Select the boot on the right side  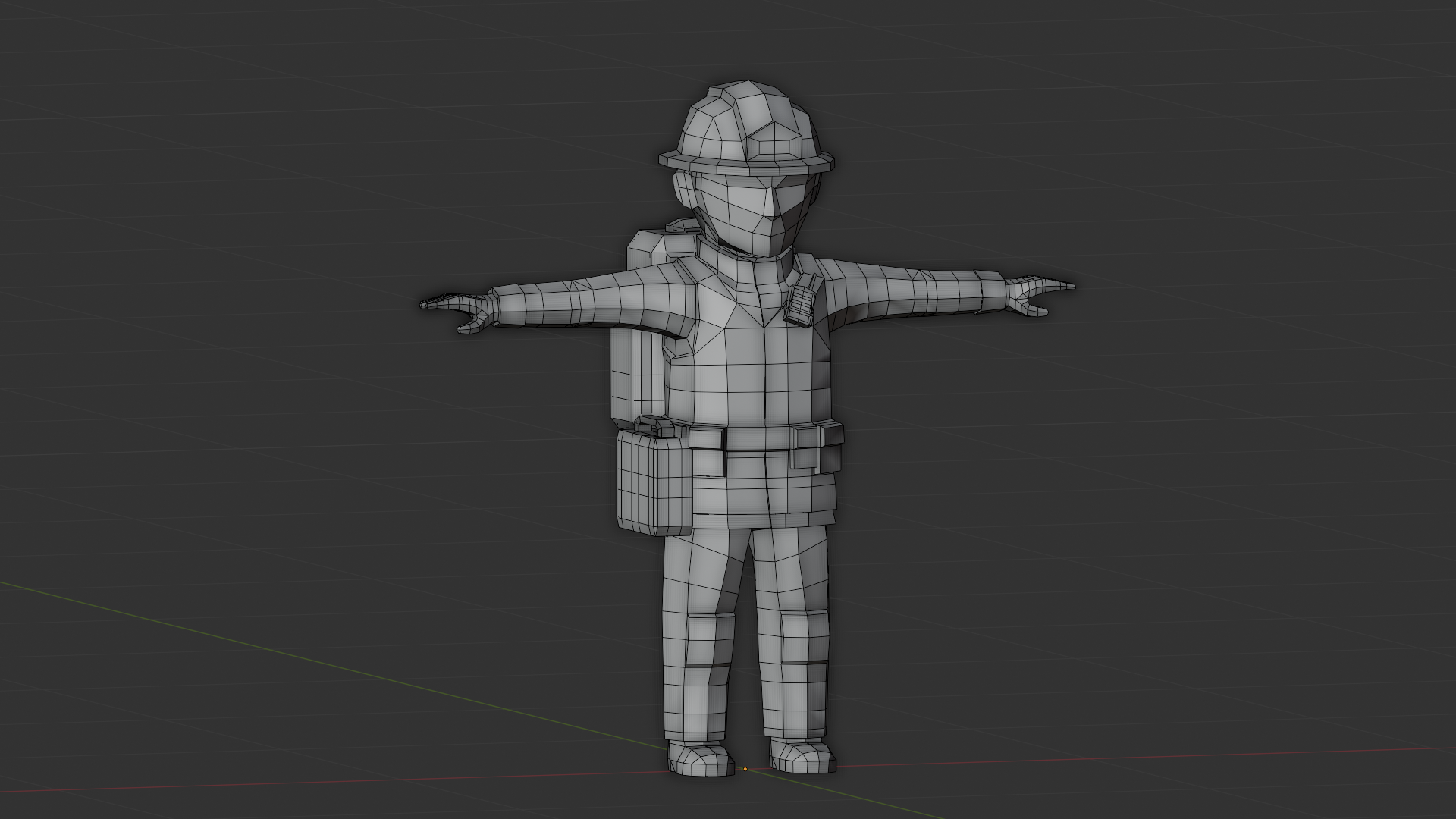coord(802,755)
